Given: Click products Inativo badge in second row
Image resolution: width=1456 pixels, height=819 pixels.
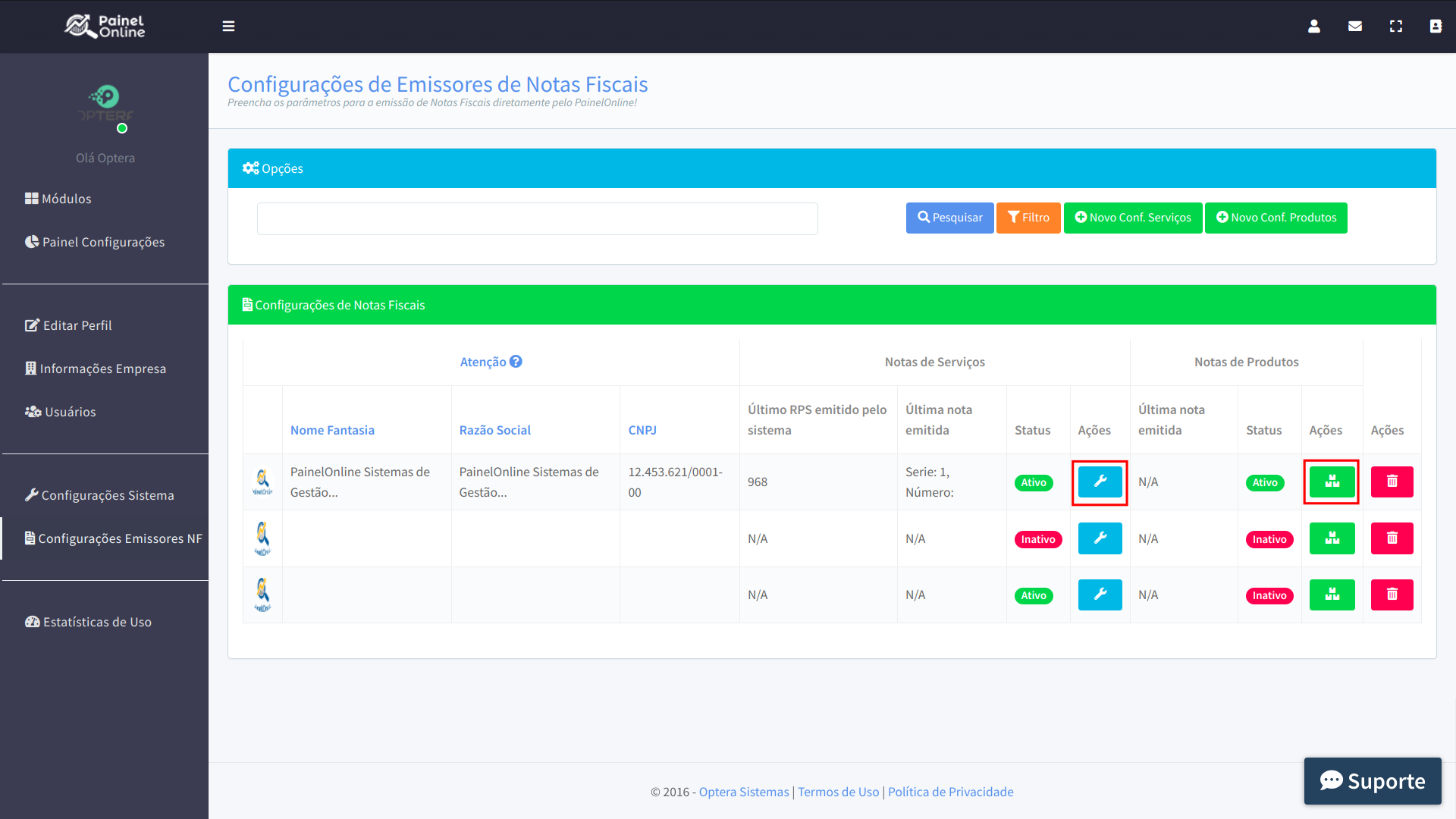Looking at the screenshot, I should pyautogui.click(x=1269, y=539).
